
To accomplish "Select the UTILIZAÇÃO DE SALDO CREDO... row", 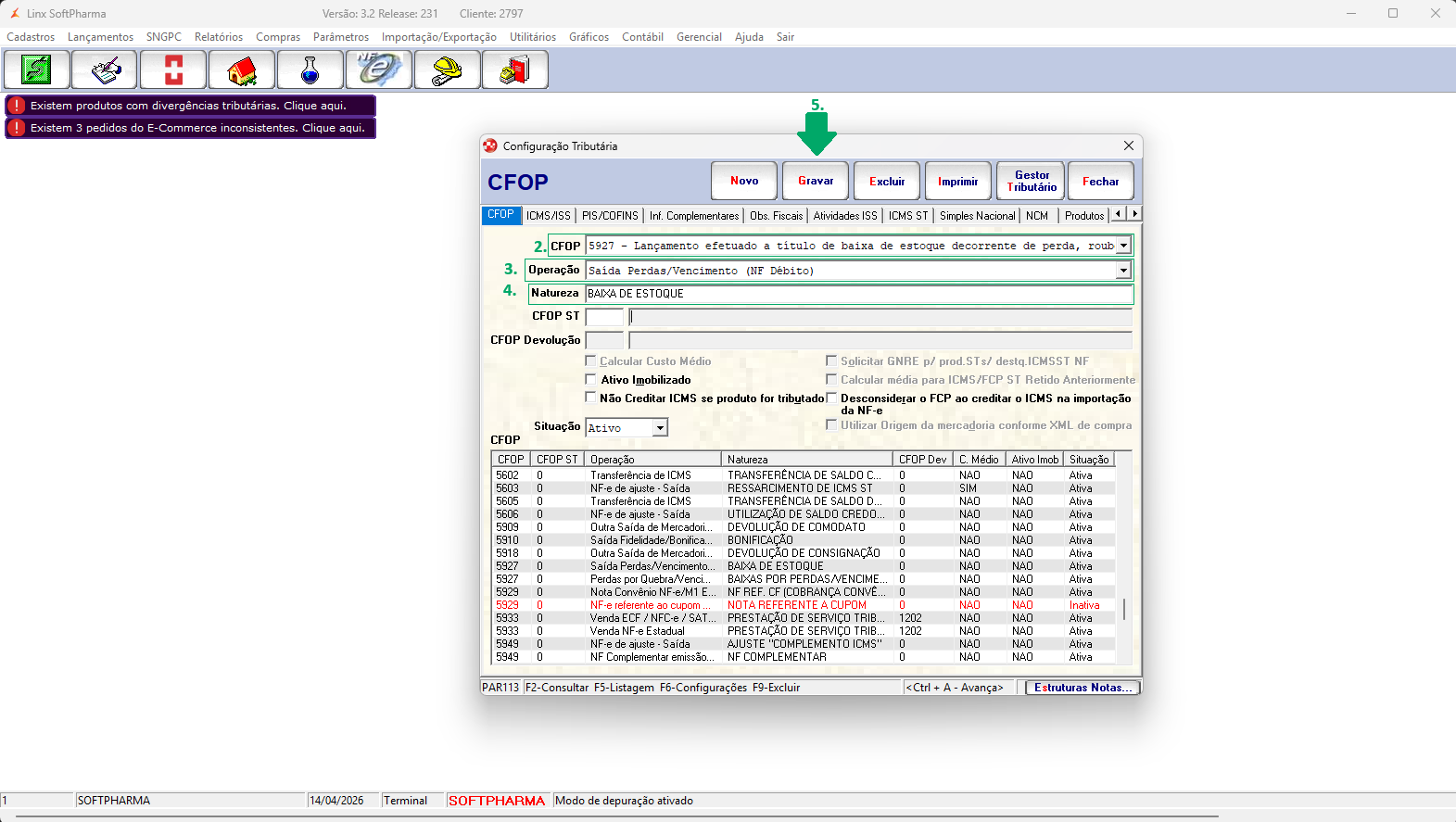I will [x=804, y=514].
